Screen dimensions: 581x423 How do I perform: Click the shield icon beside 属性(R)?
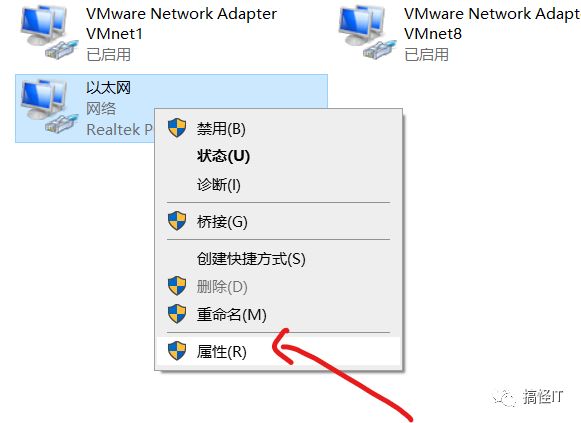coord(177,351)
